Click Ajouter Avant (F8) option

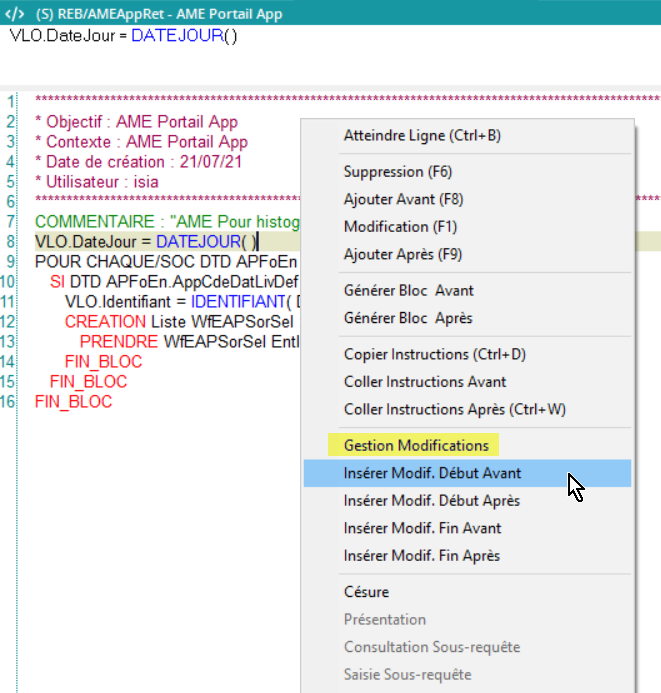pyautogui.click(x=403, y=199)
